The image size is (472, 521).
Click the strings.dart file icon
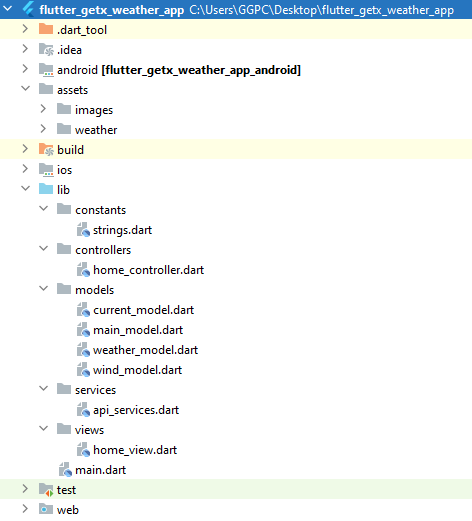coord(83,230)
